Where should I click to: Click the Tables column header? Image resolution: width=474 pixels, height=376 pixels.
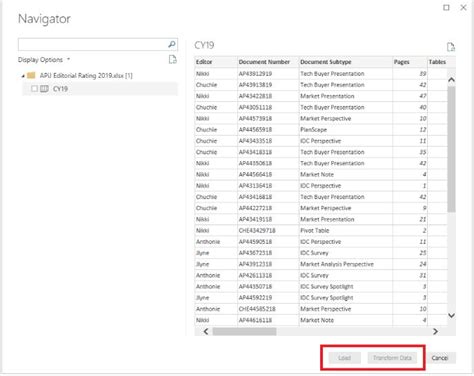[437, 62]
